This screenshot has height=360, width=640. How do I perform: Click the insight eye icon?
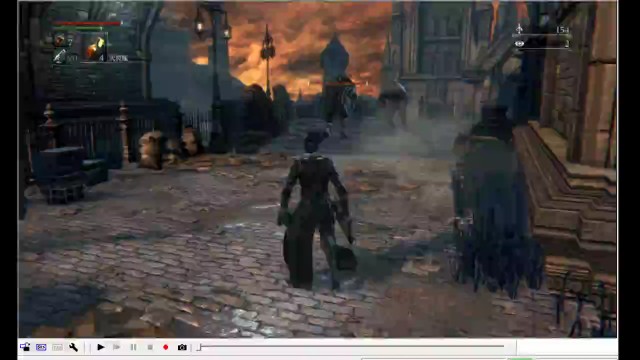[x=519, y=43]
